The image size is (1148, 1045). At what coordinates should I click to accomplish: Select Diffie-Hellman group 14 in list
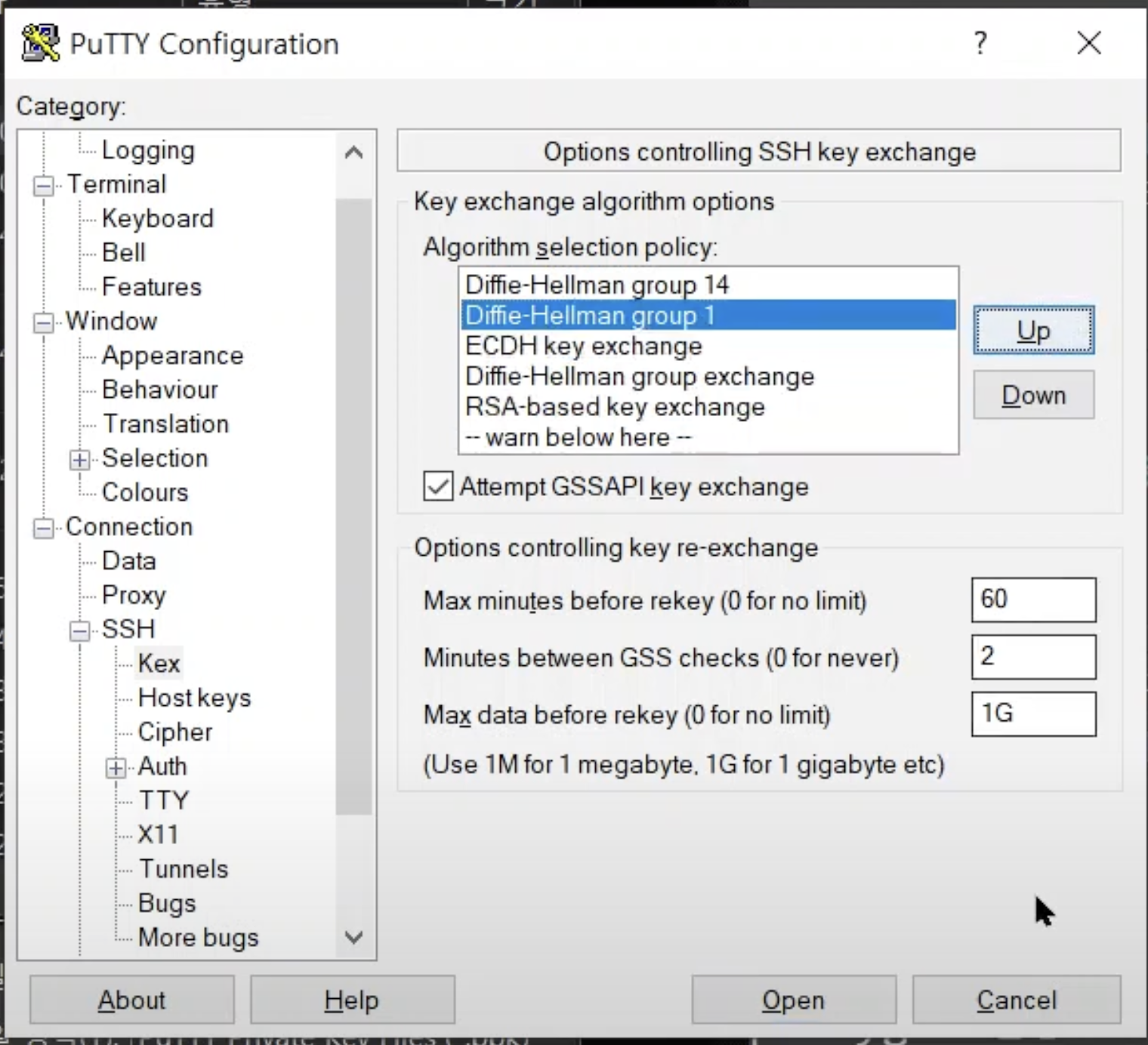click(708, 285)
